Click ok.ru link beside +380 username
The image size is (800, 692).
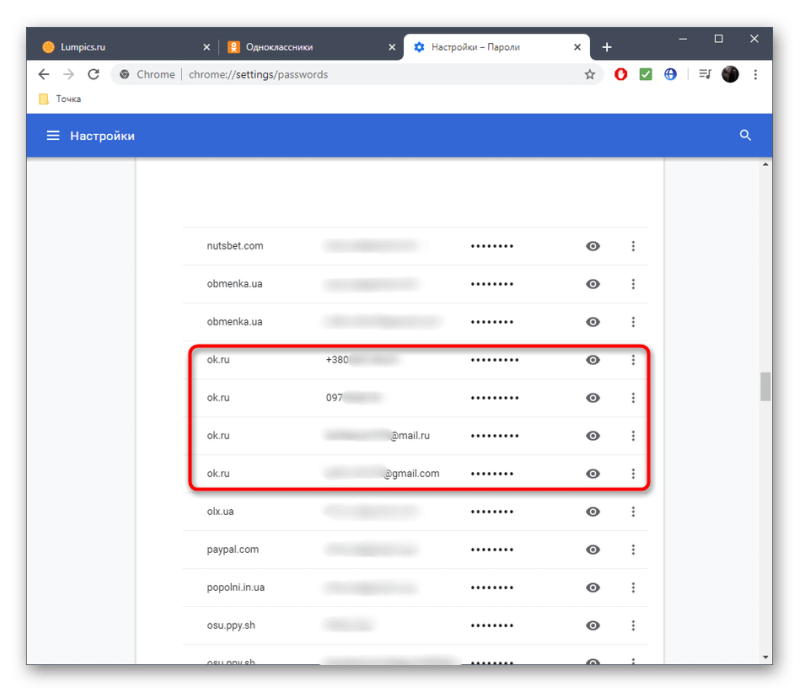click(218, 360)
